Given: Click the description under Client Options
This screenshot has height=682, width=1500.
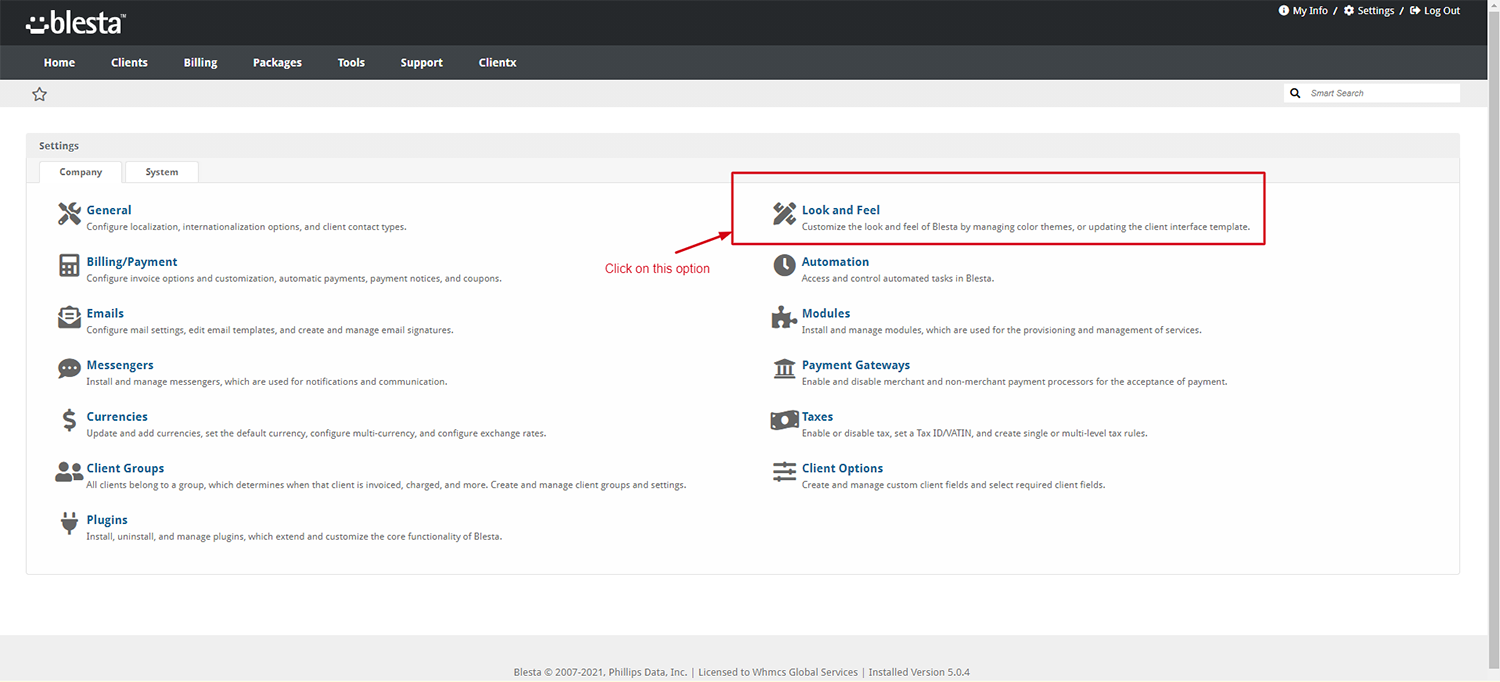Looking at the screenshot, I should pyautogui.click(x=953, y=485).
